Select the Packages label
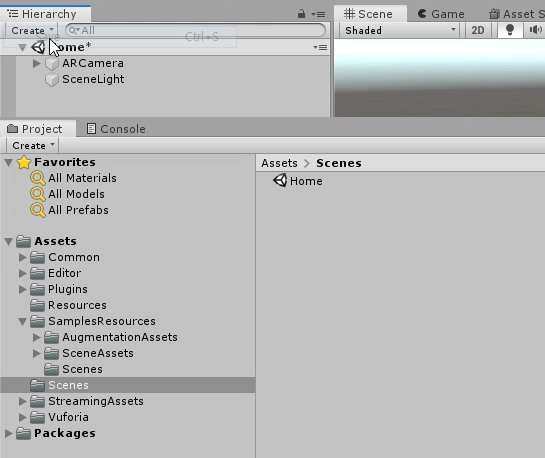Image resolution: width=545 pixels, height=458 pixels. coord(65,433)
